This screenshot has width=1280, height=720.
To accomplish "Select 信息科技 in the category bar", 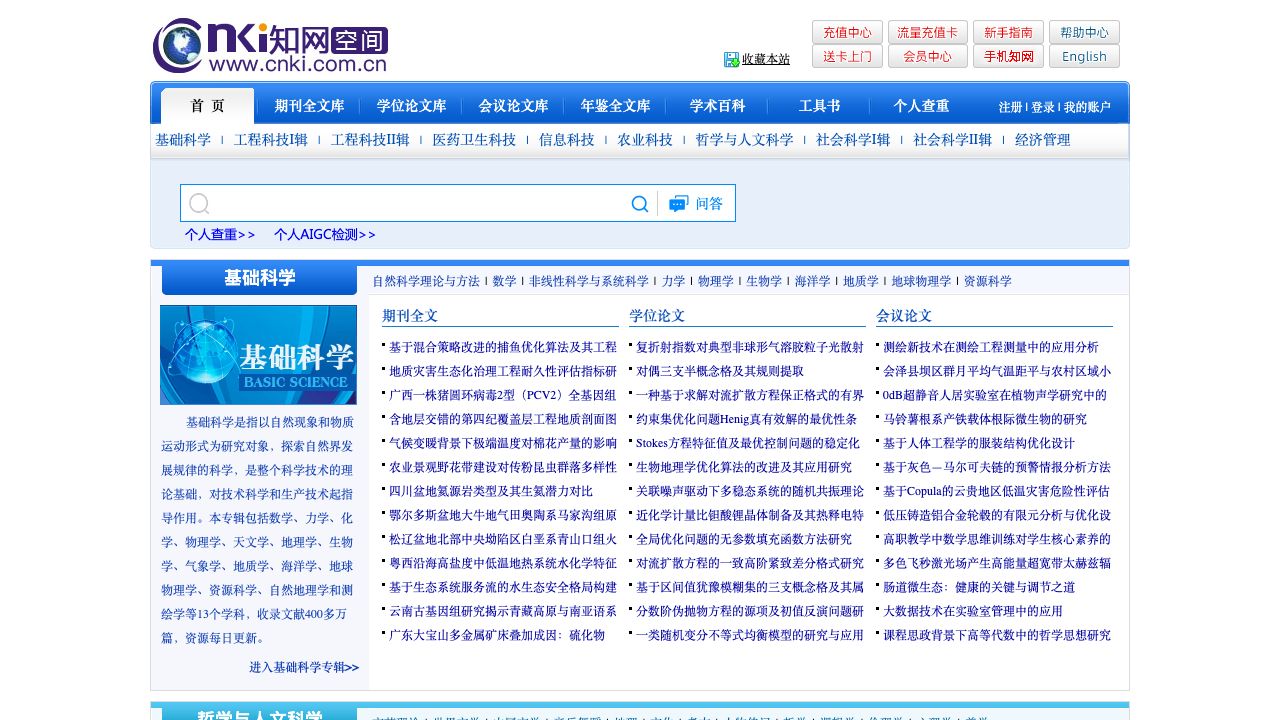I will click(566, 140).
